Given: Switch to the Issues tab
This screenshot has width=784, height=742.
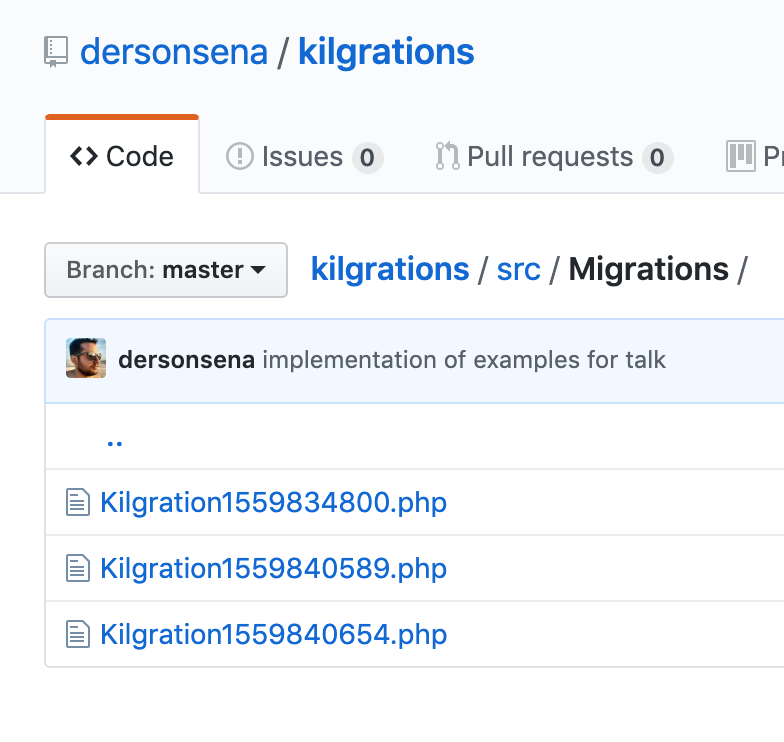Looking at the screenshot, I should [304, 157].
